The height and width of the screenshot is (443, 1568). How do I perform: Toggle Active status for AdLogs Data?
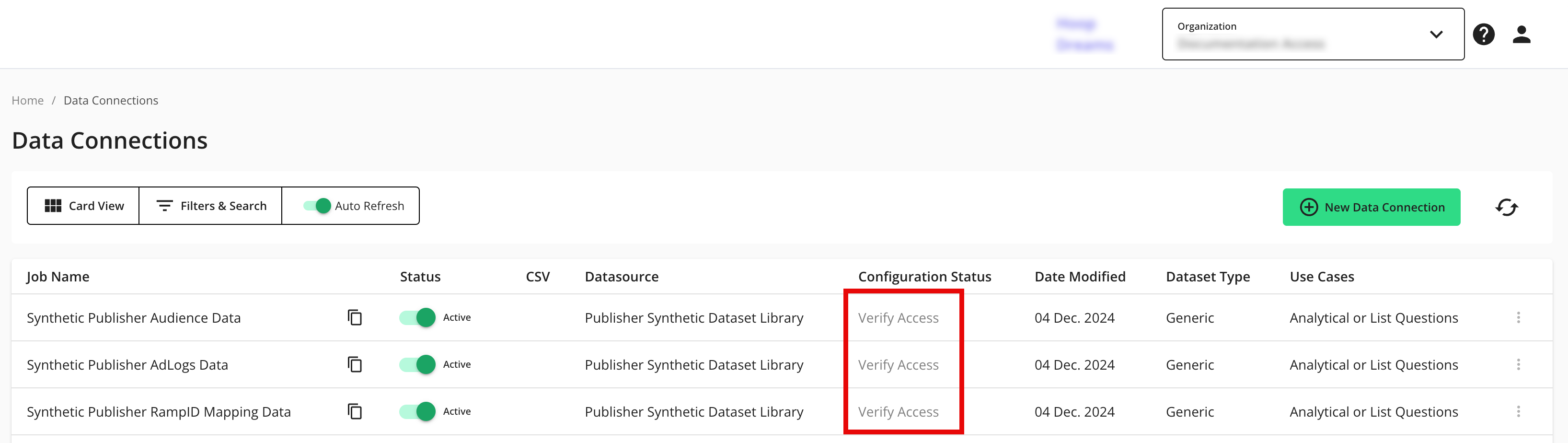[418, 364]
